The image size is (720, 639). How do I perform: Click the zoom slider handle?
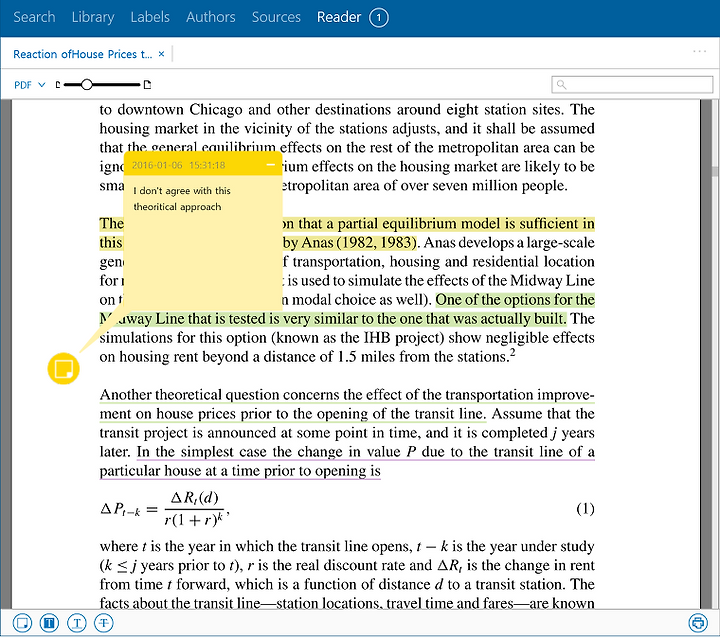(86, 84)
